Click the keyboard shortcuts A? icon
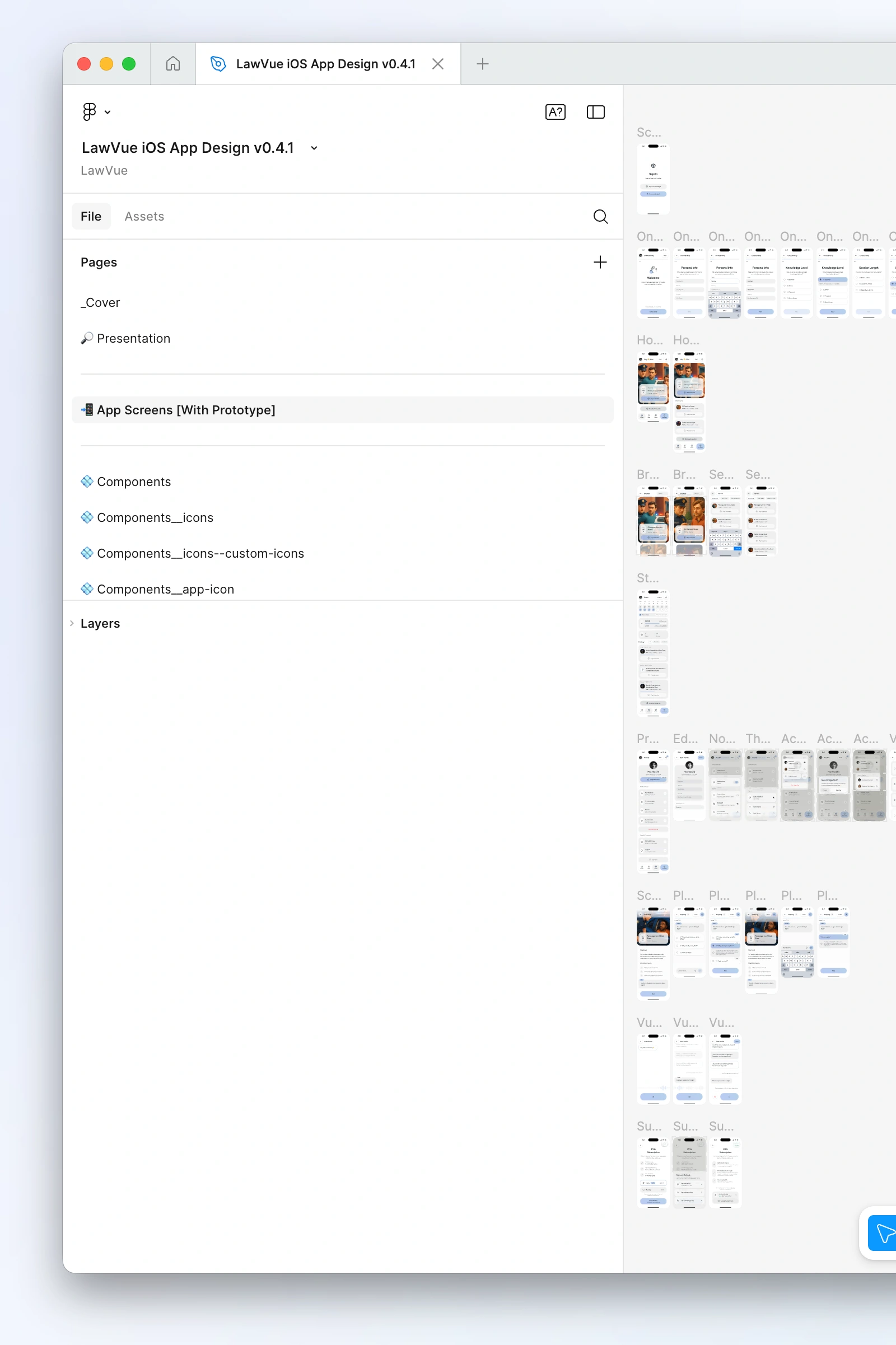The width and height of the screenshot is (896, 1345). point(555,112)
